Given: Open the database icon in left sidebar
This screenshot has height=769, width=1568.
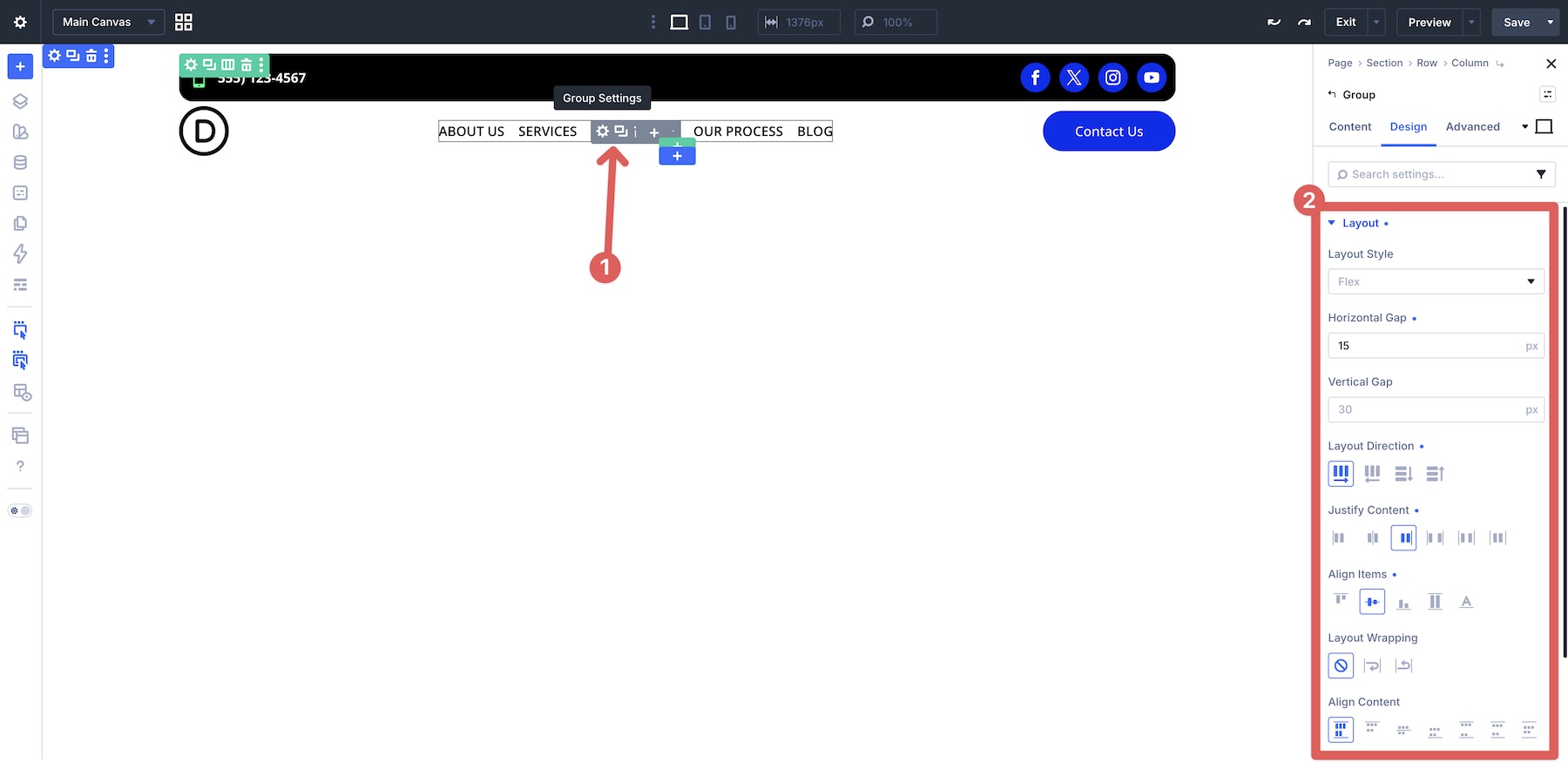Looking at the screenshot, I should point(20,162).
